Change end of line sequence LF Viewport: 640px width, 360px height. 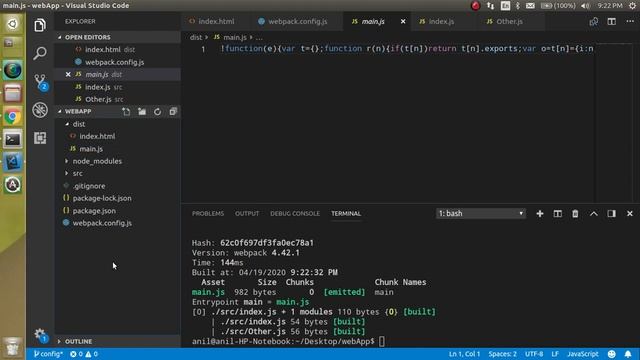tap(555, 354)
